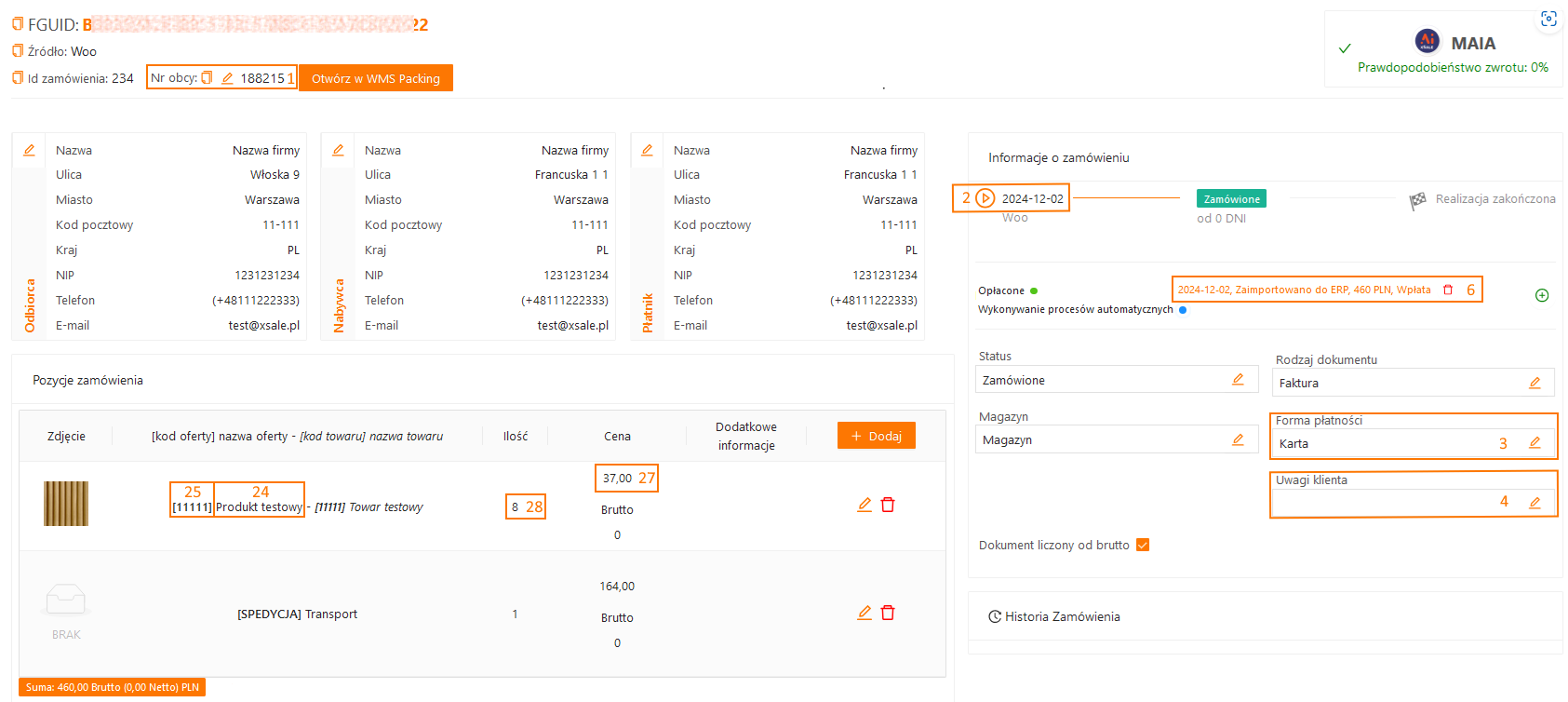Click the Dodaj button to add item
The width and height of the screenshot is (1568, 702).
[x=876, y=436]
